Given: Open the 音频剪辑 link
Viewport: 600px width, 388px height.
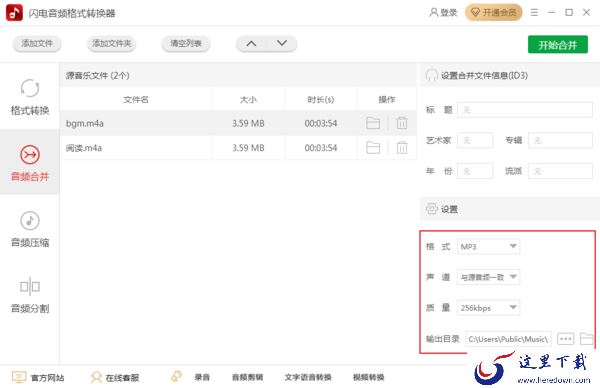Looking at the screenshot, I should pyautogui.click(x=248, y=377).
